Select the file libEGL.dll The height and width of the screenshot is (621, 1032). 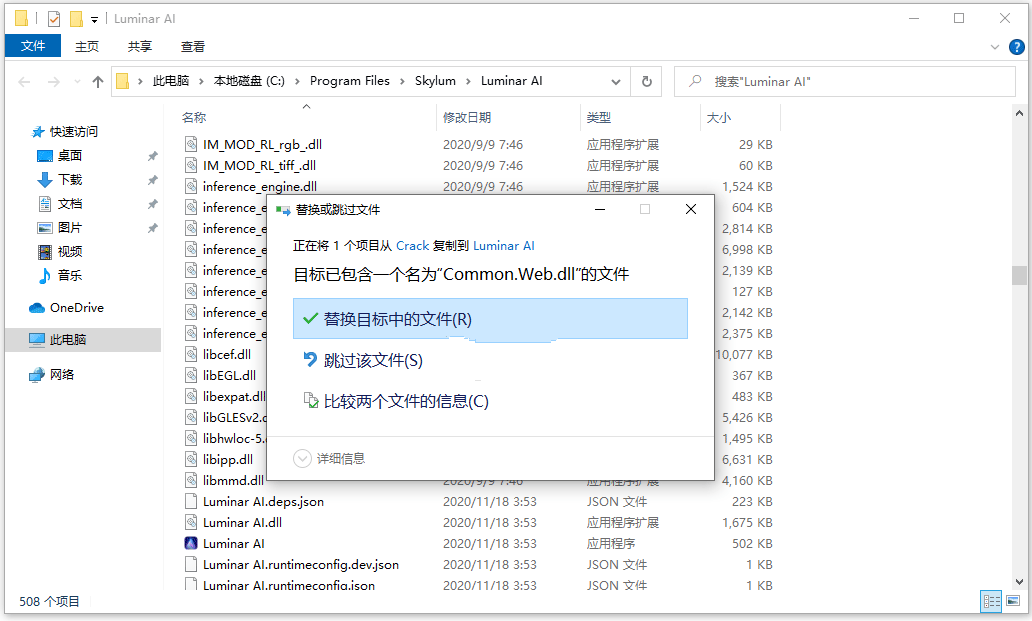pos(229,376)
